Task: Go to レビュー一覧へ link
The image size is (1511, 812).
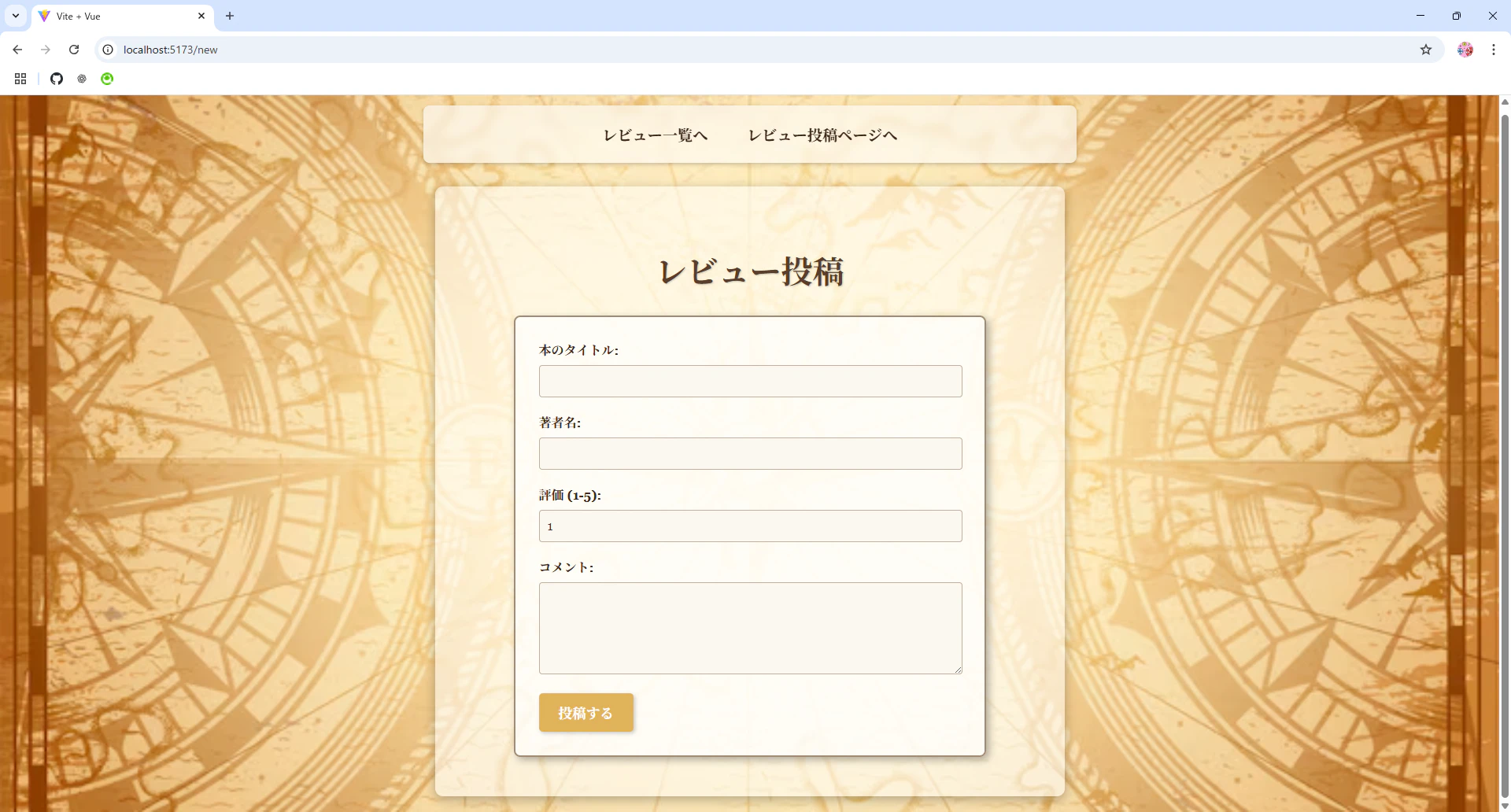Action: [656, 135]
